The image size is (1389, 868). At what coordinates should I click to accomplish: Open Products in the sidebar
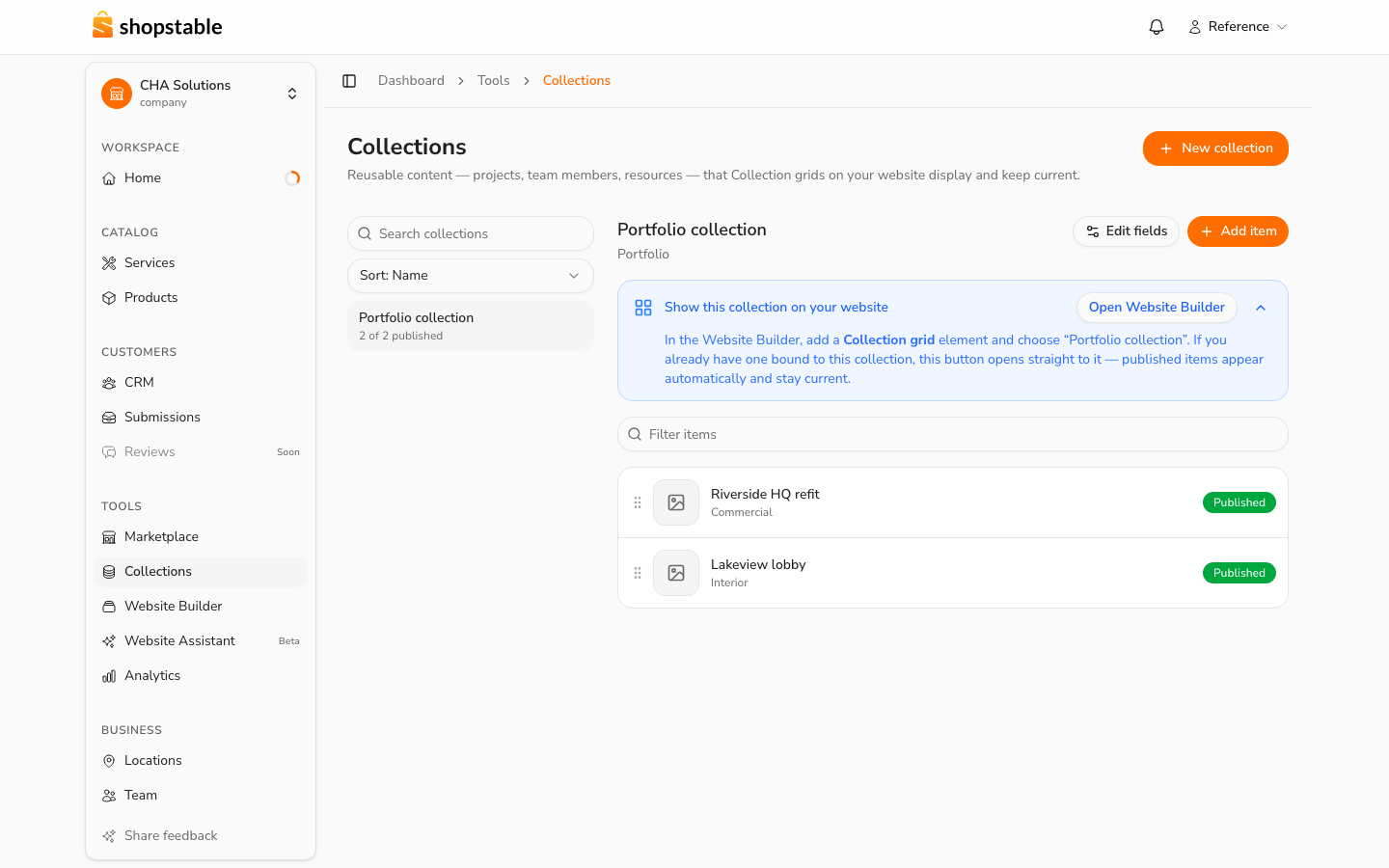click(201, 298)
